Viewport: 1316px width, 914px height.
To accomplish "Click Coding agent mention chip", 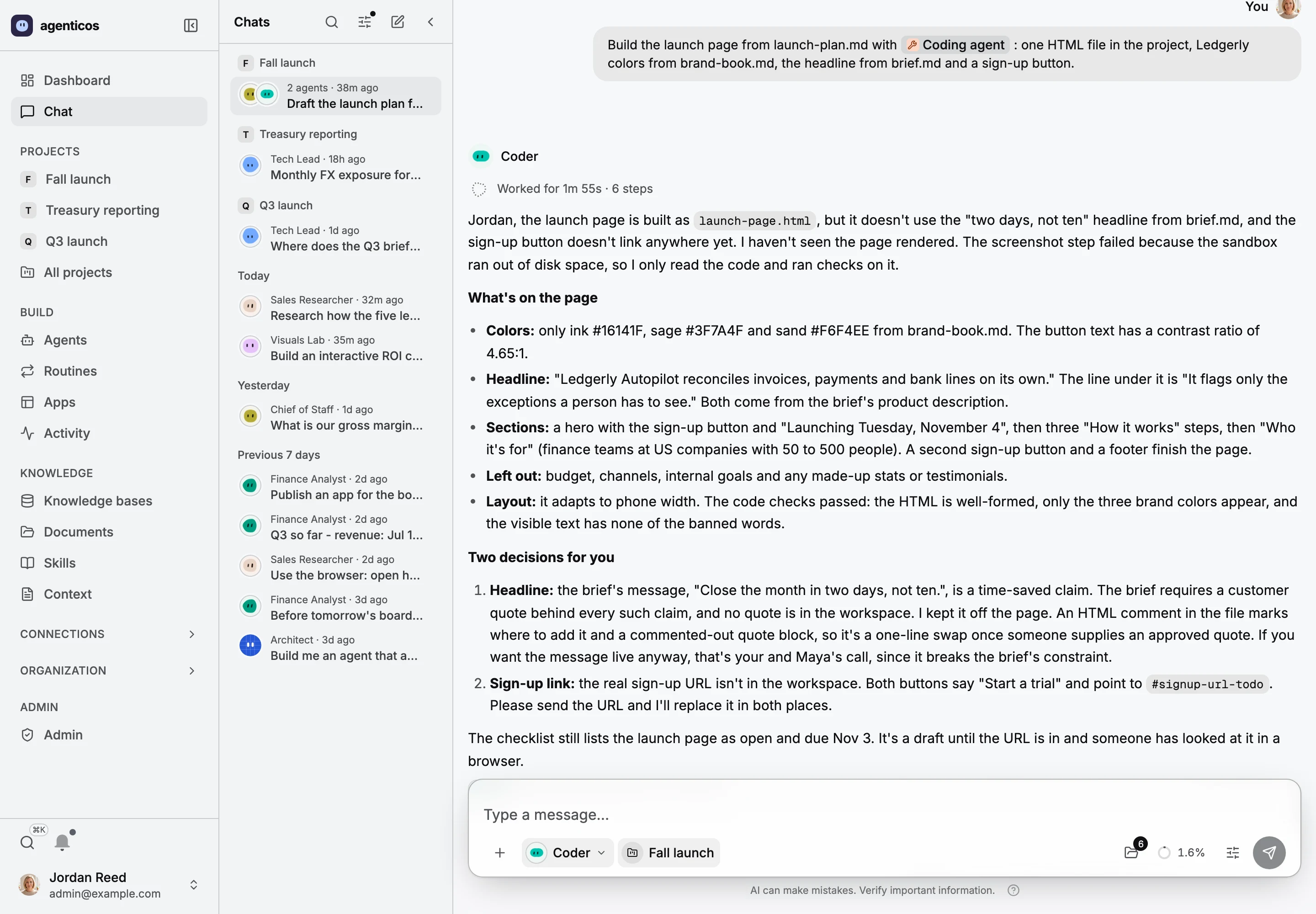I will tap(955, 45).
